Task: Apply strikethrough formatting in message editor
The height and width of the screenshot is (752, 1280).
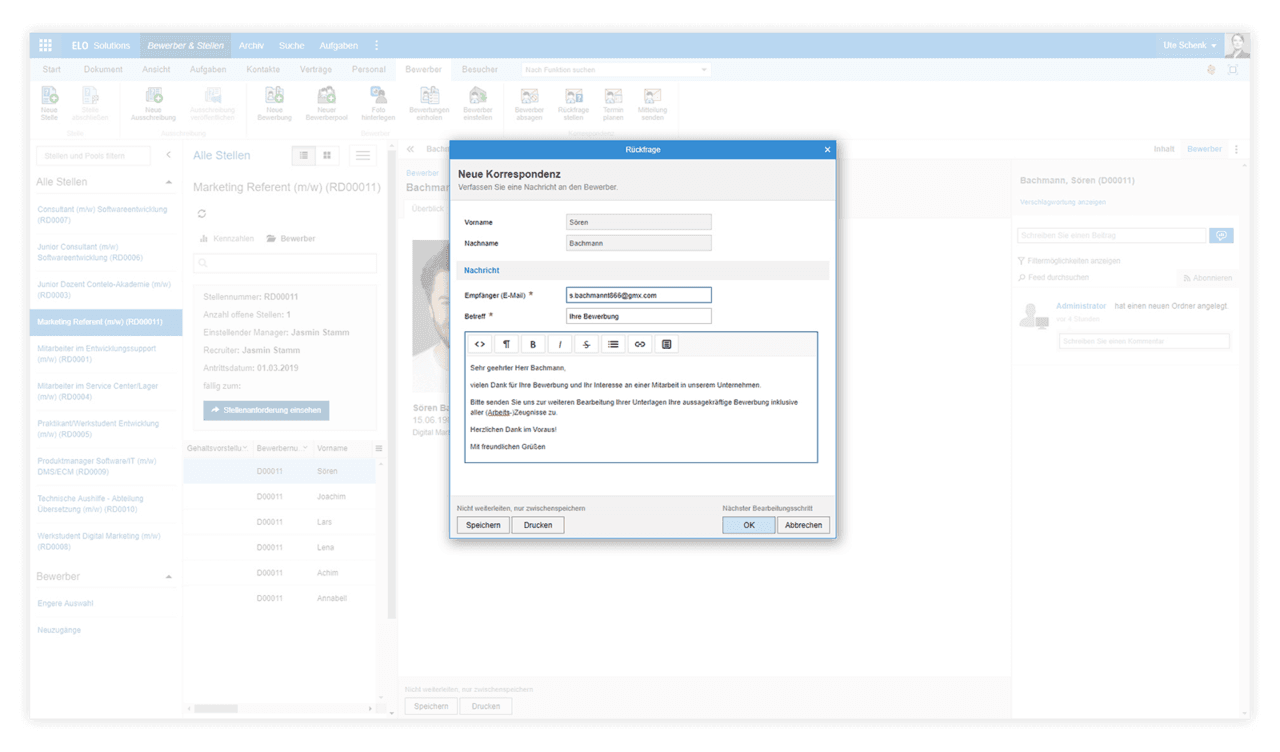Action: [x=587, y=344]
